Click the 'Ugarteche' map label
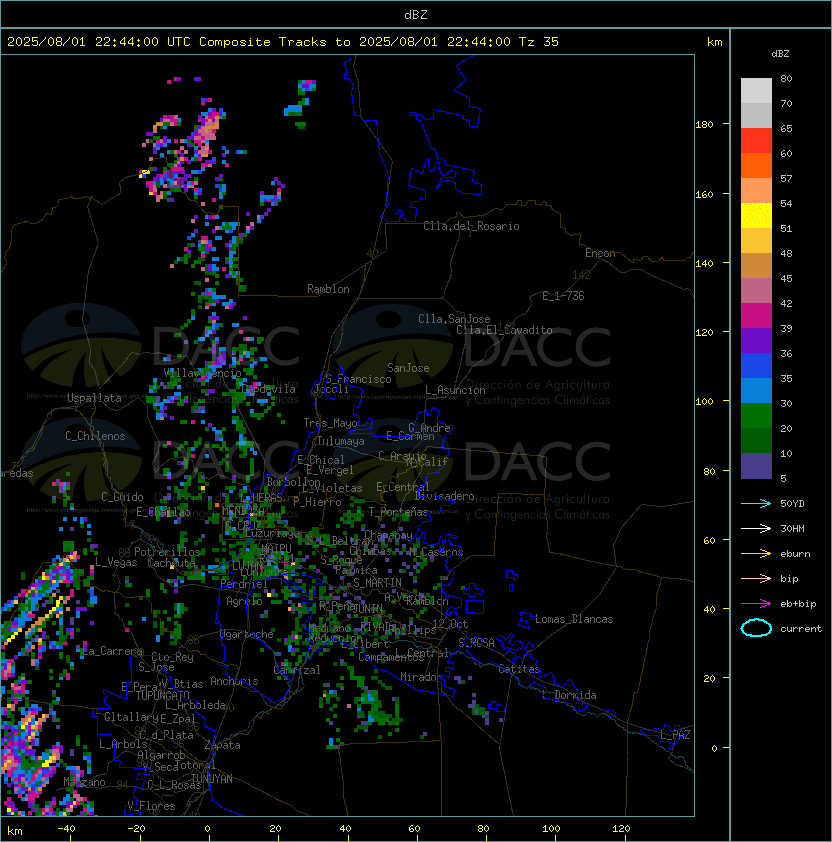832x842 pixels. point(247,634)
